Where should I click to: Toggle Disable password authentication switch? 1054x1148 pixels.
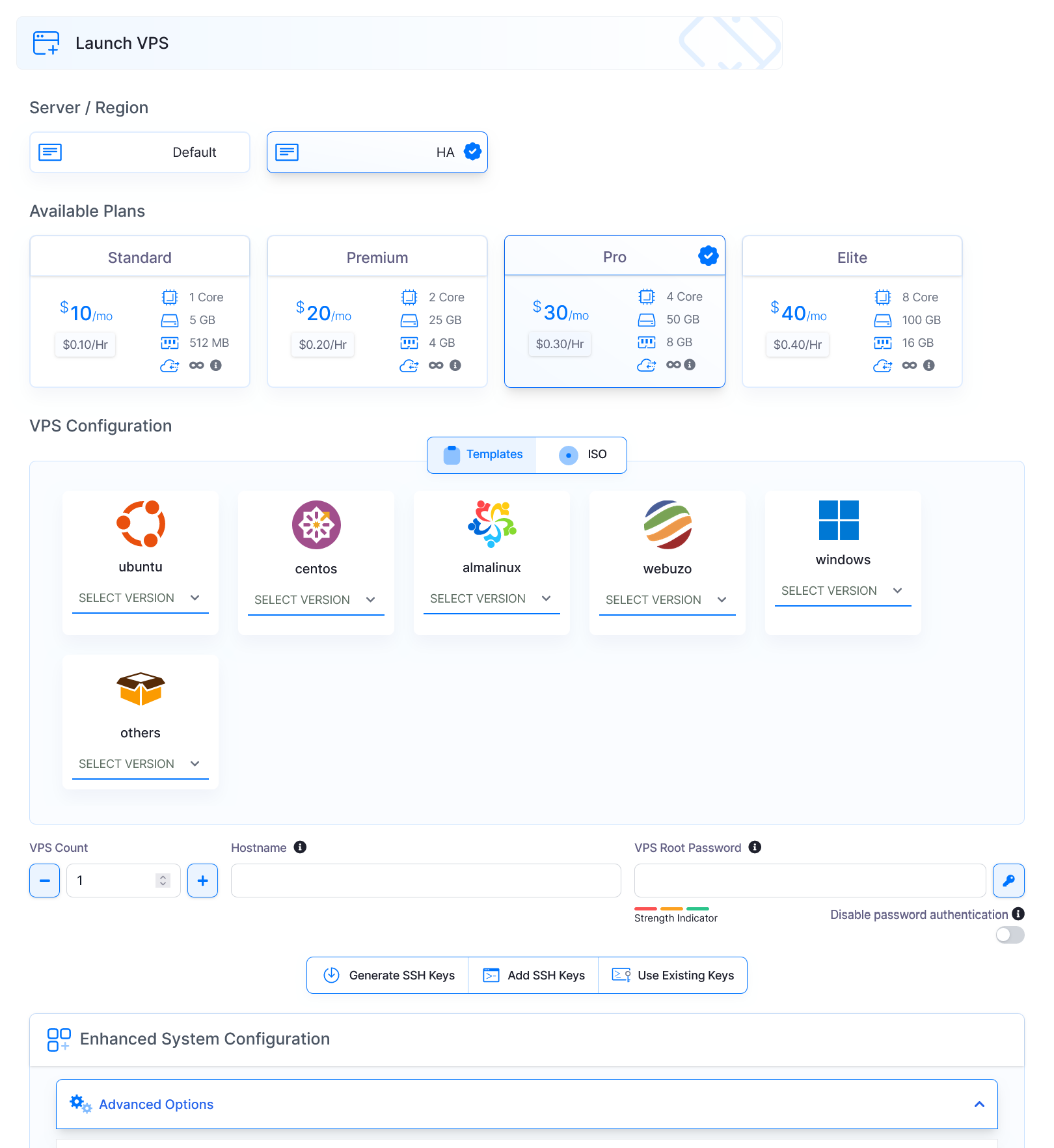click(1010, 935)
